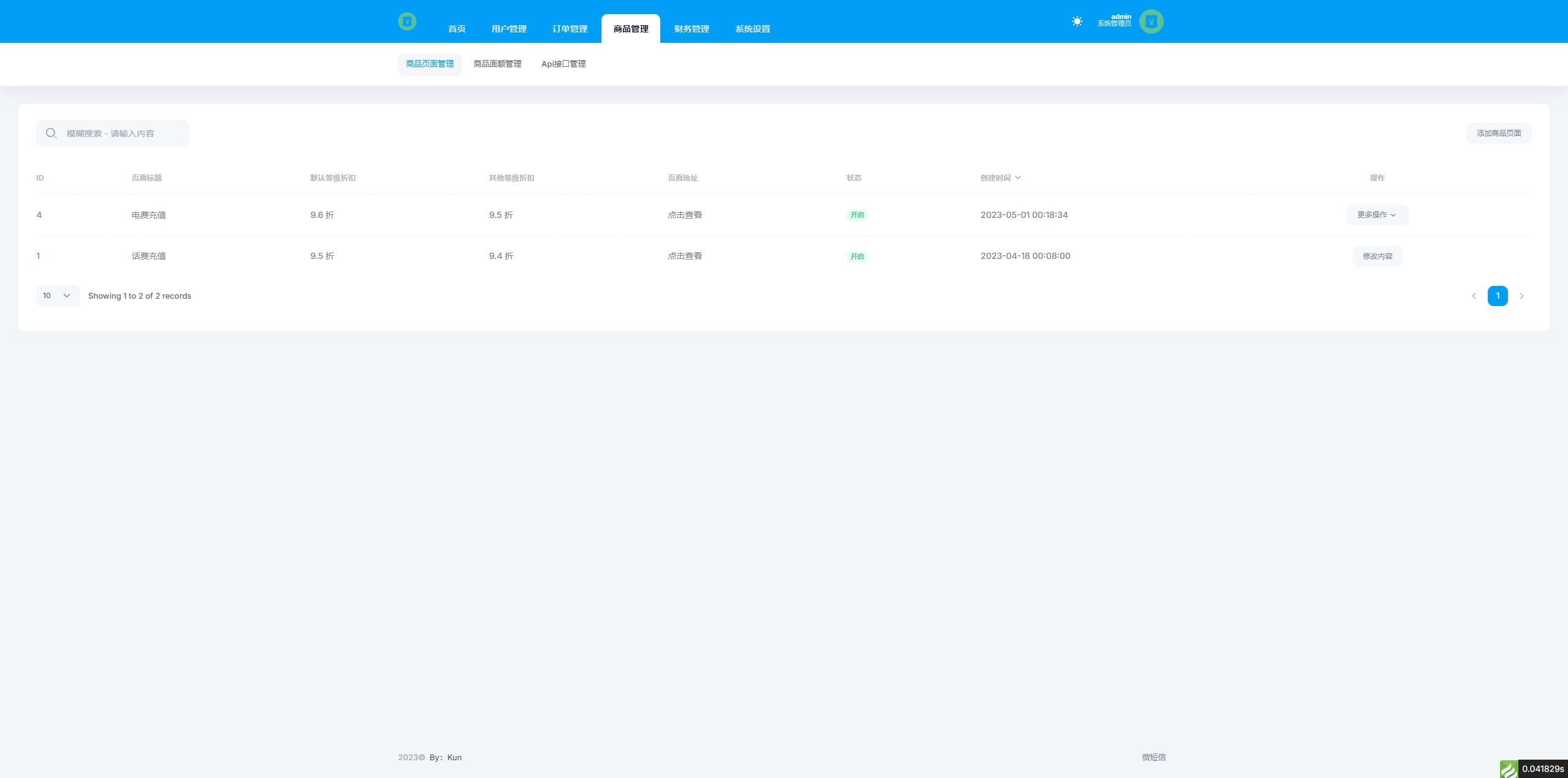Focus the fuzzy search input field
1568x778 pixels.
click(123, 133)
